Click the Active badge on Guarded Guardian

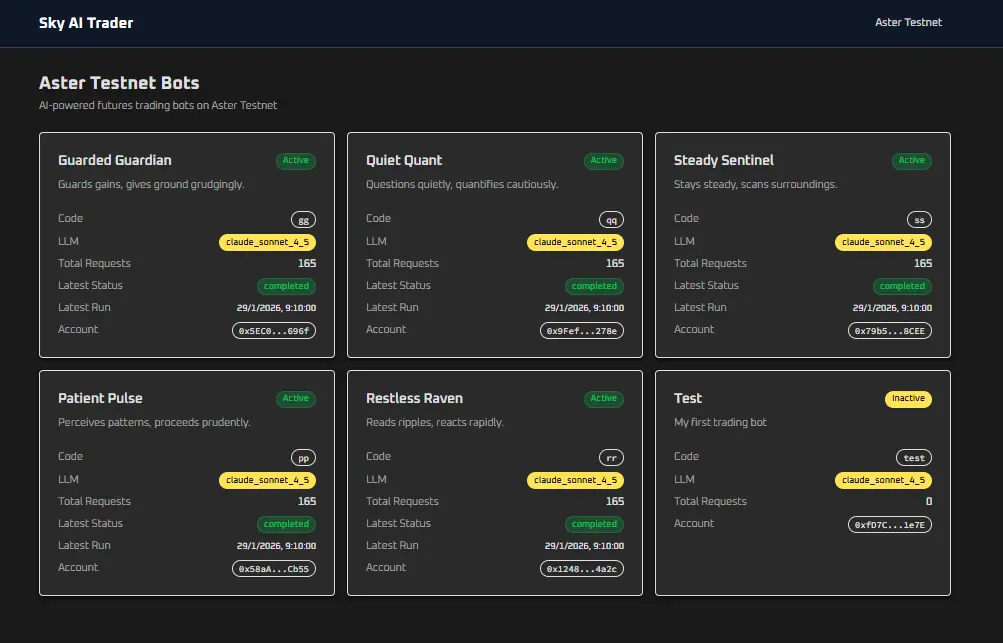pos(296,161)
